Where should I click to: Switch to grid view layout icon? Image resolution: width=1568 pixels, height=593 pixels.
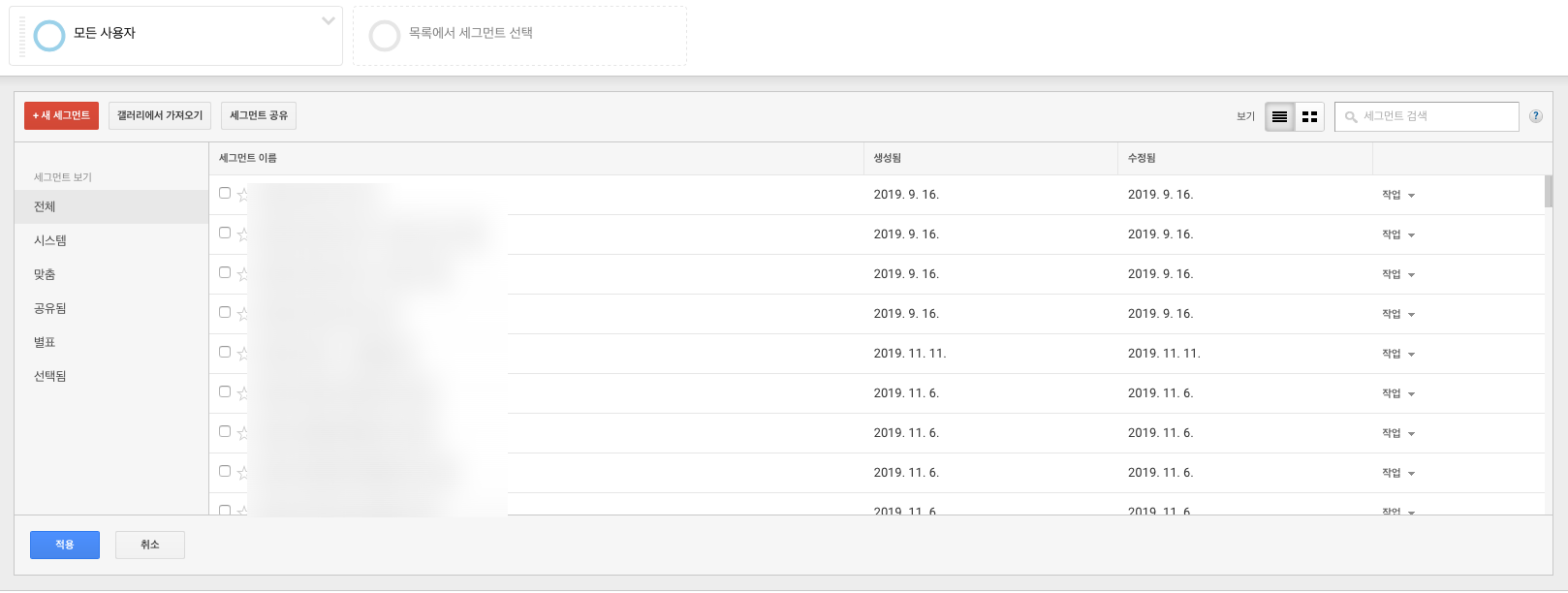tap(1309, 116)
